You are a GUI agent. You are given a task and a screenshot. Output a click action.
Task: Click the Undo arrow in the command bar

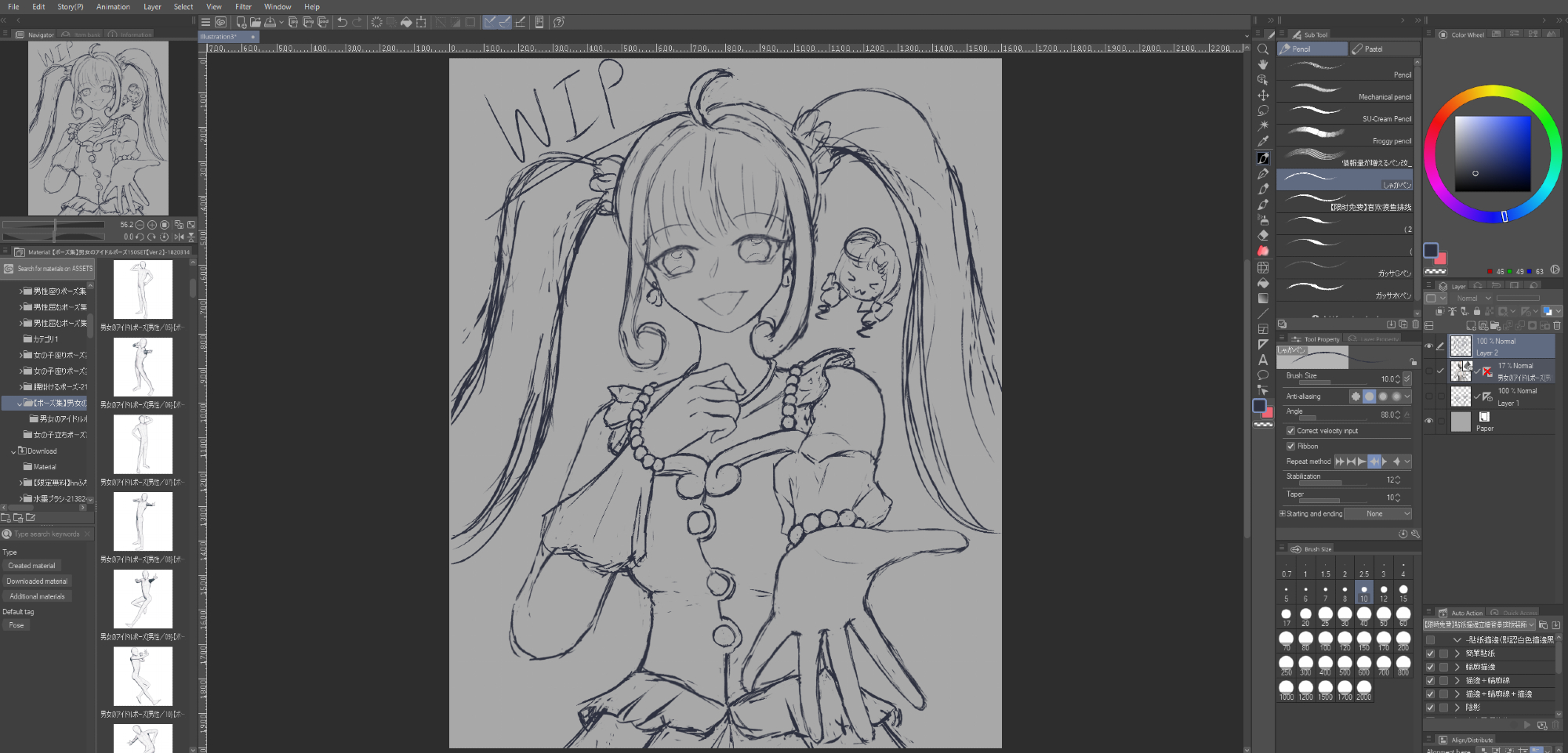pos(342,22)
